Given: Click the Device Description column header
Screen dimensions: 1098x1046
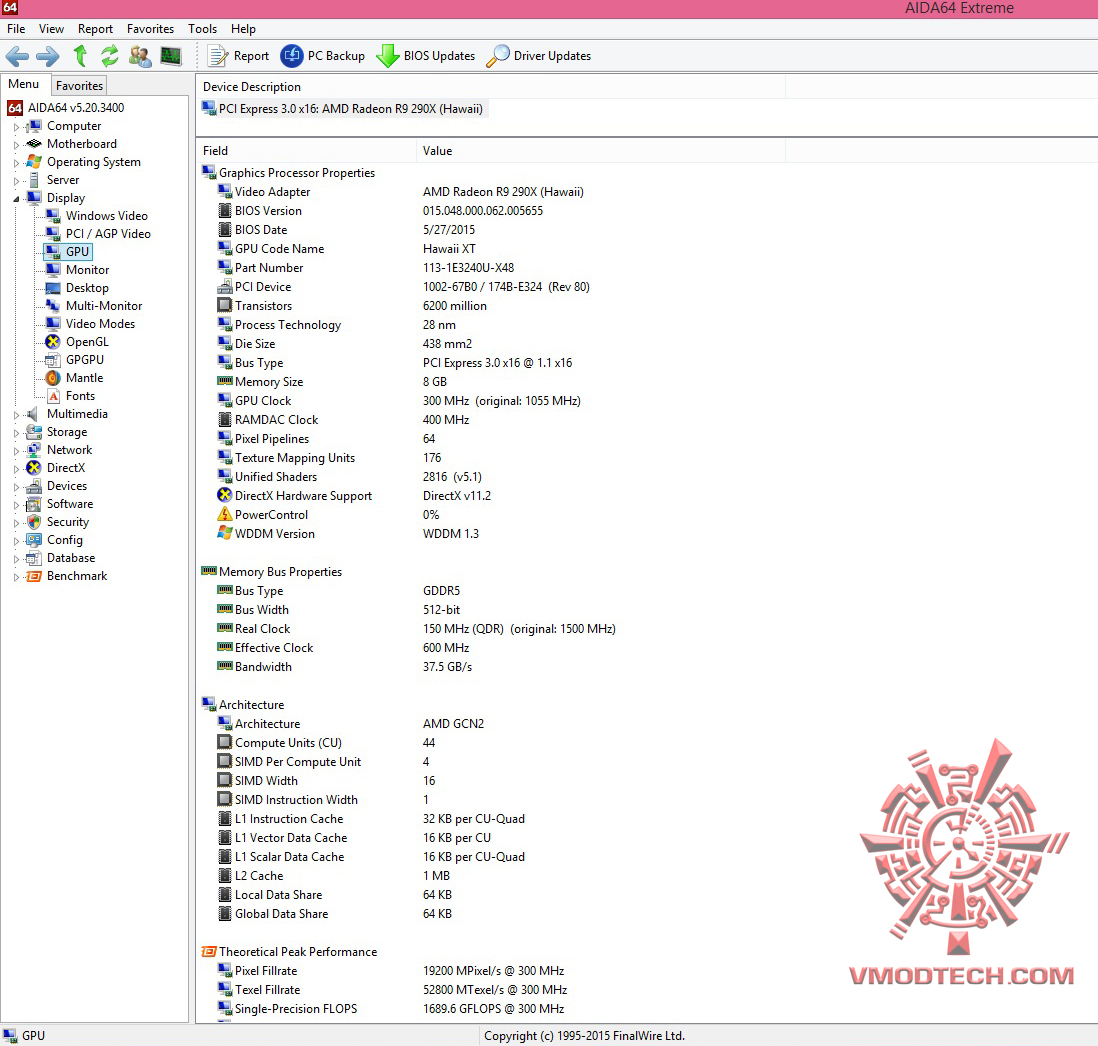Looking at the screenshot, I should [491, 87].
